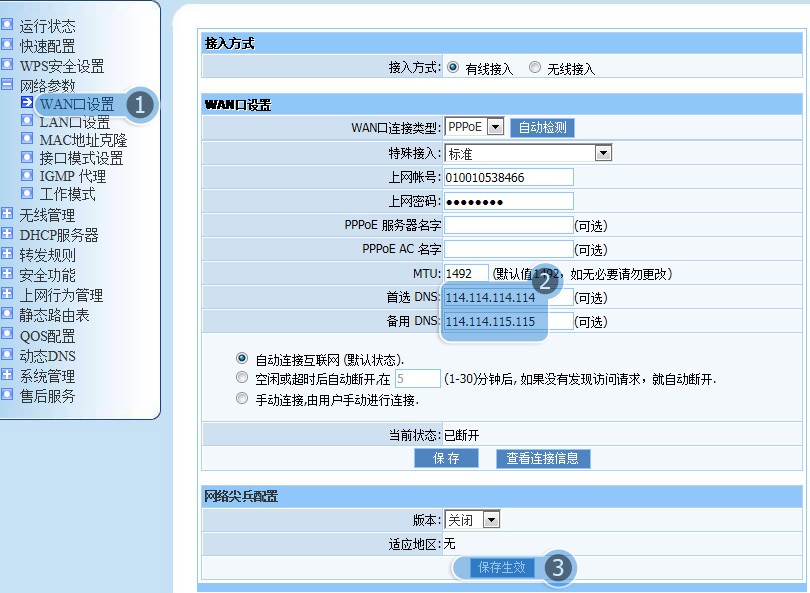
Task: Click the QOS配置 sidebar icon
Action: tap(8, 336)
